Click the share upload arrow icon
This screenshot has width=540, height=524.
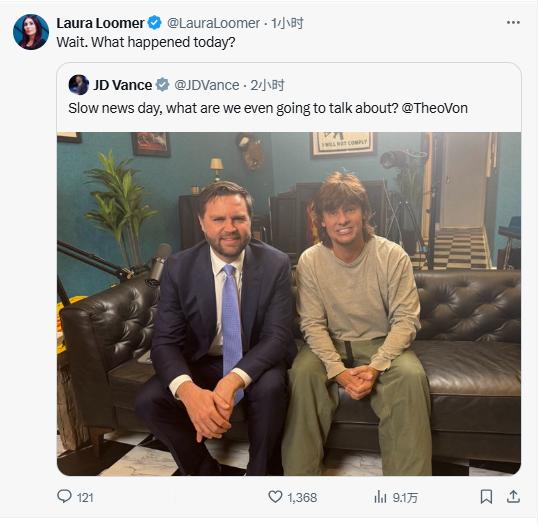pyautogui.click(x=513, y=496)
